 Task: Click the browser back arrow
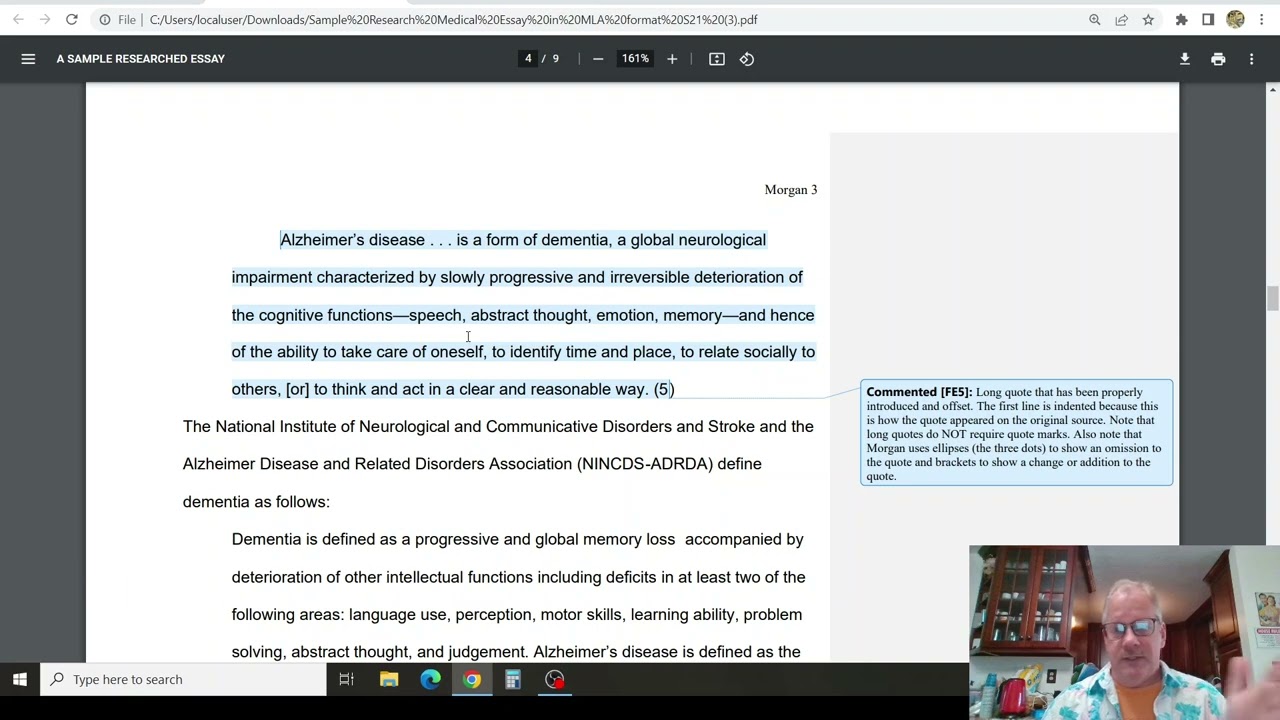click(x=18, y=19)
